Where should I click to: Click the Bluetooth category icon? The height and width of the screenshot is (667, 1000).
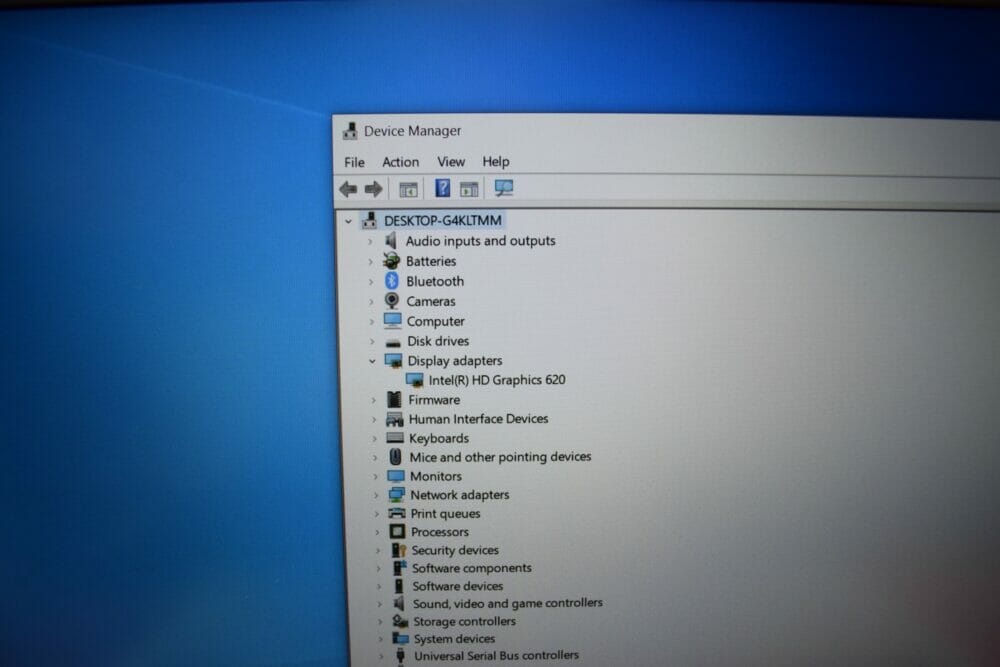tap(392, 281)
